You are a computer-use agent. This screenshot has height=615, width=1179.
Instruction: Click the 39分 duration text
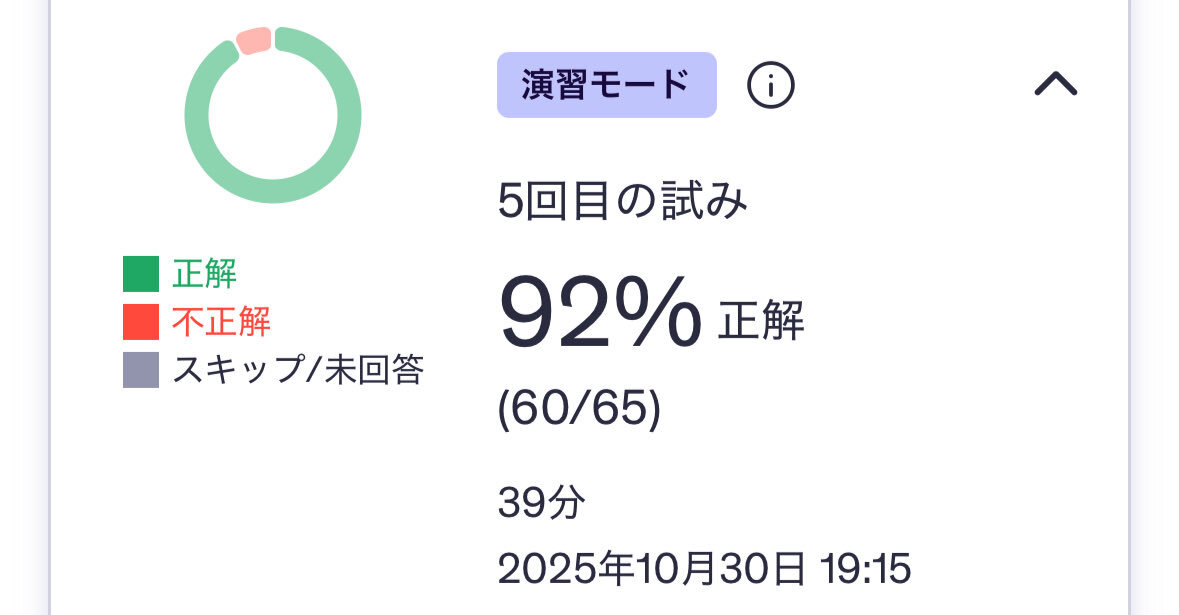point(541,503)
